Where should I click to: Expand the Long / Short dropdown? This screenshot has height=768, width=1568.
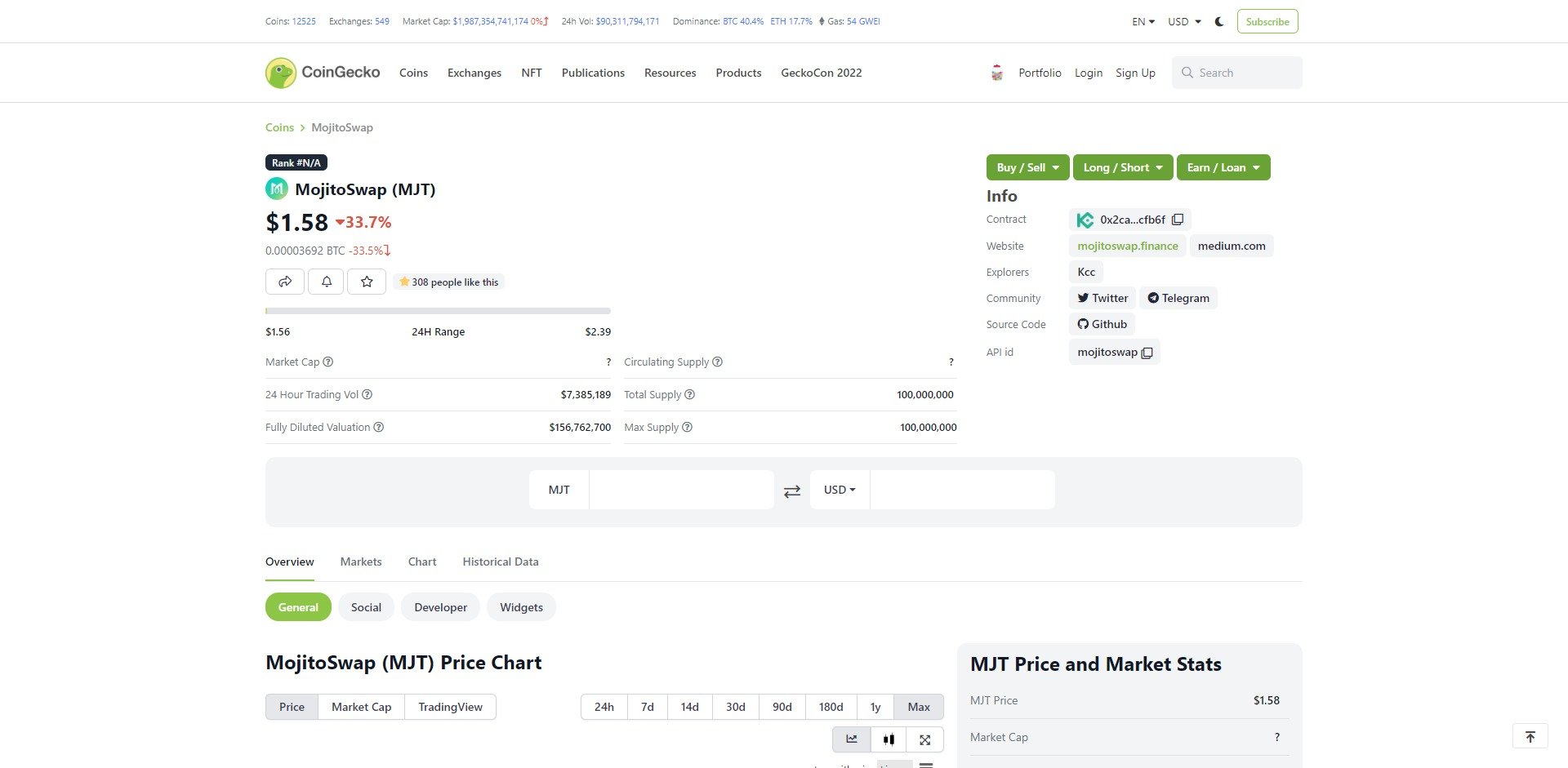(x=1122, y=167)
